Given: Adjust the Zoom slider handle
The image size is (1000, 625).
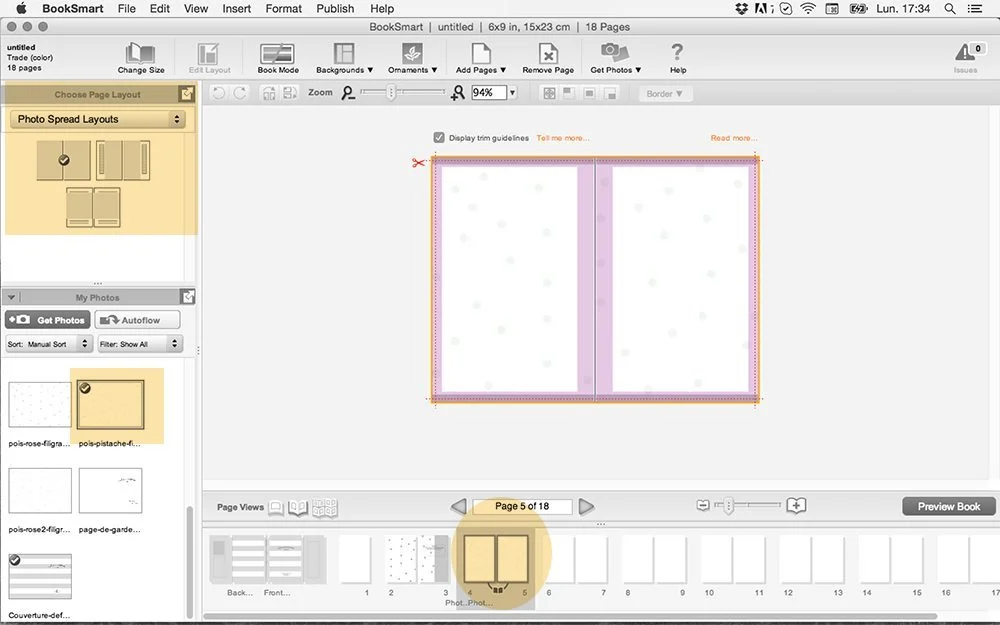Looking at the screenshot, I should (x=392, y=92).
